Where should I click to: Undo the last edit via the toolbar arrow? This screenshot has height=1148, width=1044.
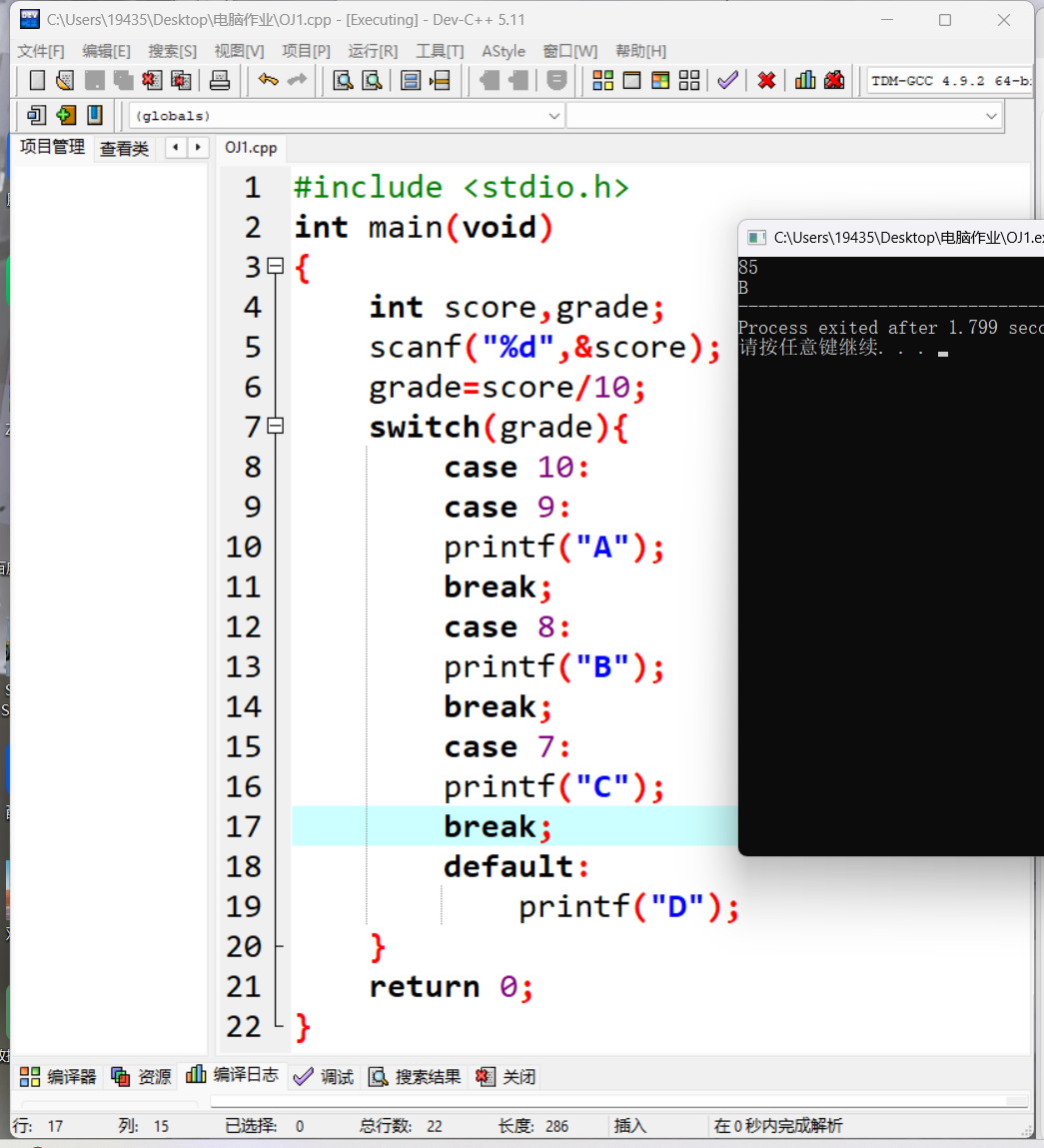268,80
